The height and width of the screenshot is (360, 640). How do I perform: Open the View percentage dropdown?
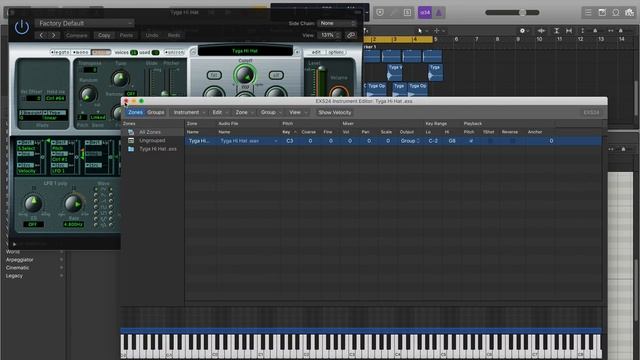click(x=330, y=36)
